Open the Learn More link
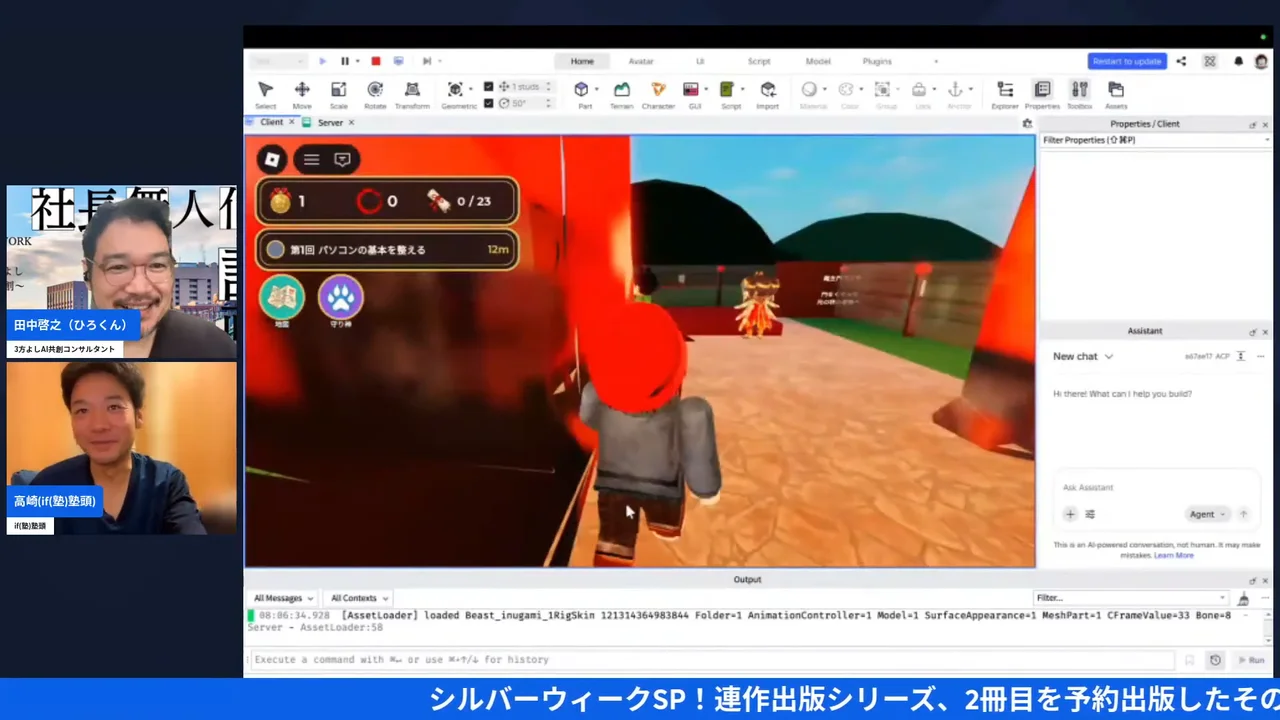Viewport: 1280px width, 720px height. 1174,555
